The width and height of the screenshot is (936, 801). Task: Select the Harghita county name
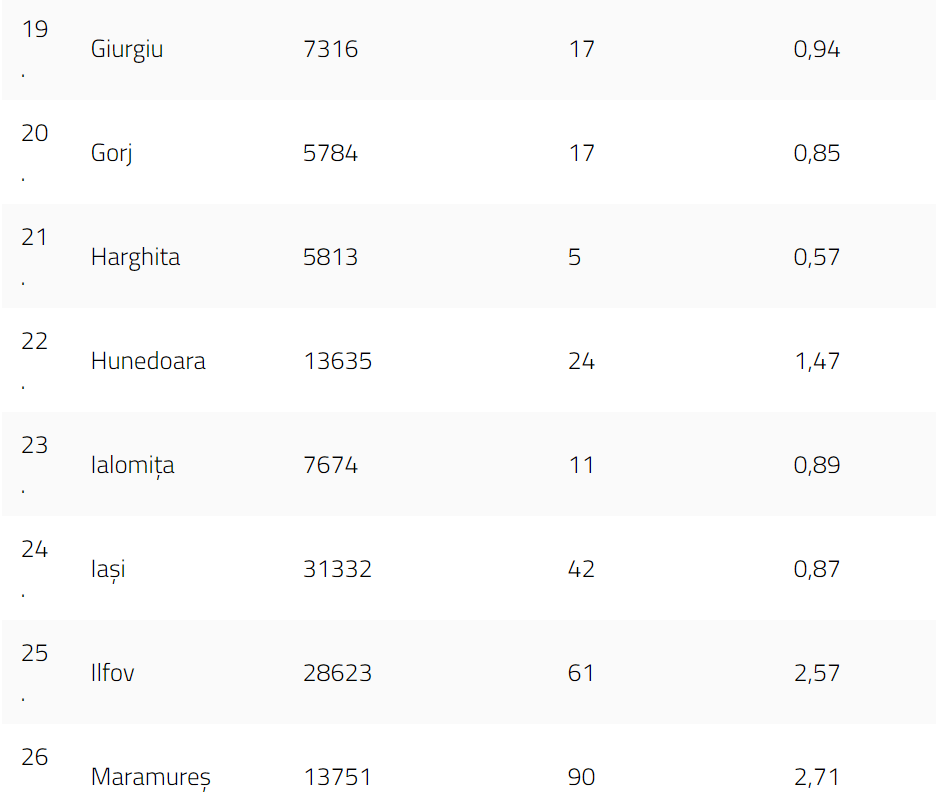click(135, 257)
